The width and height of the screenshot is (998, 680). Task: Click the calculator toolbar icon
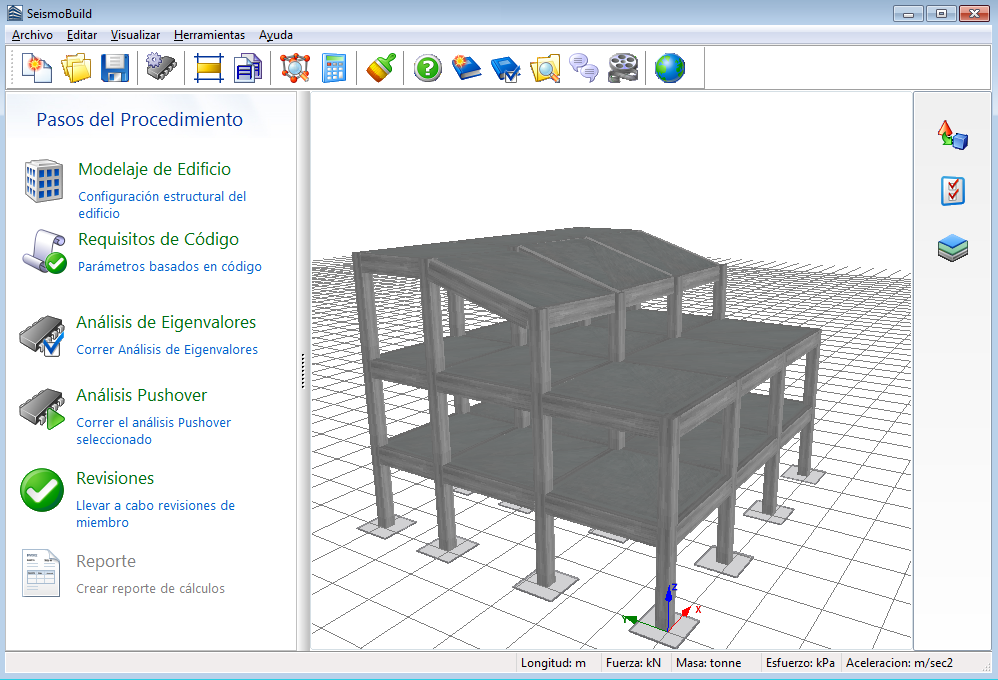tap(334, 68)
